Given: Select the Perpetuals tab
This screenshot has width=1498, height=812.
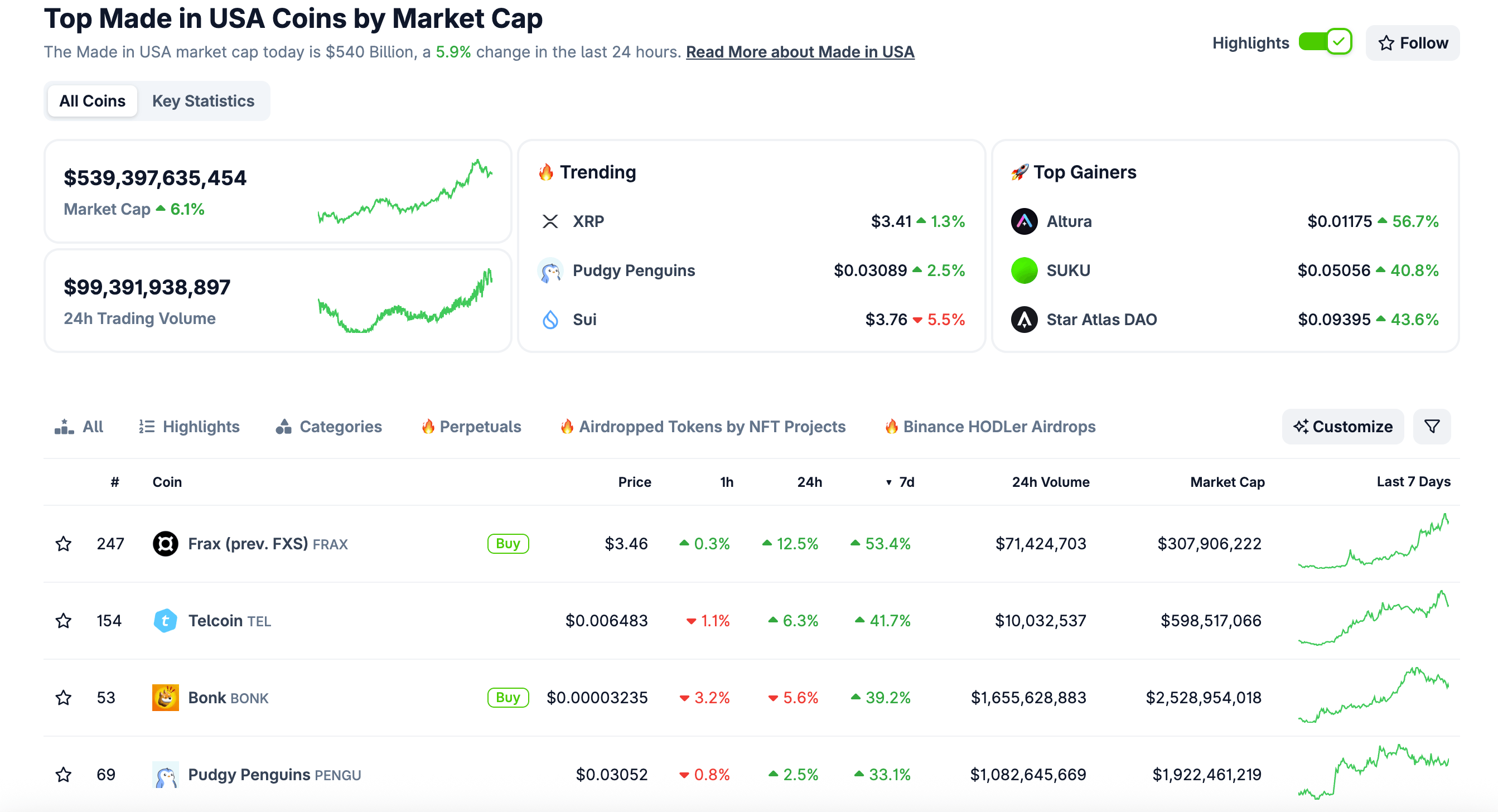Looking at the screenshot, I should coord(471,427).
